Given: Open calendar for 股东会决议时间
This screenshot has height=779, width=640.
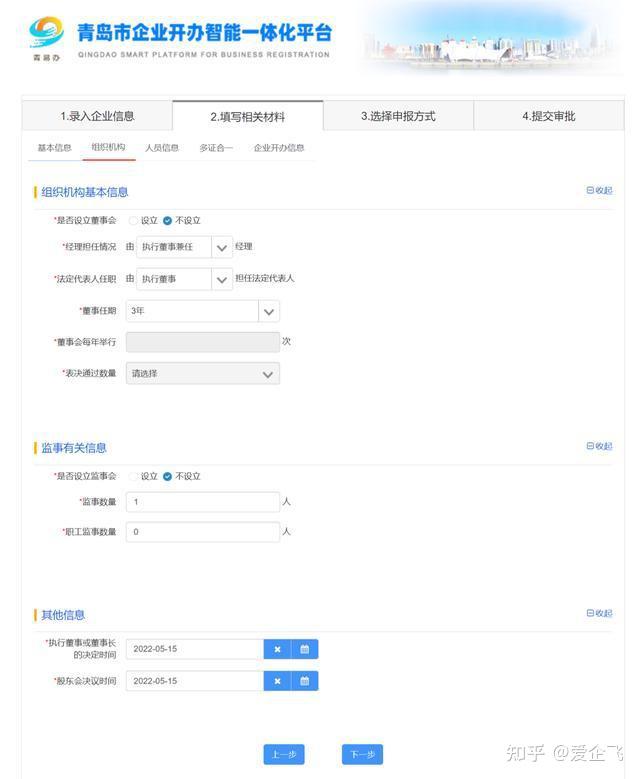Looking at the screenshot, I should 305,681.
